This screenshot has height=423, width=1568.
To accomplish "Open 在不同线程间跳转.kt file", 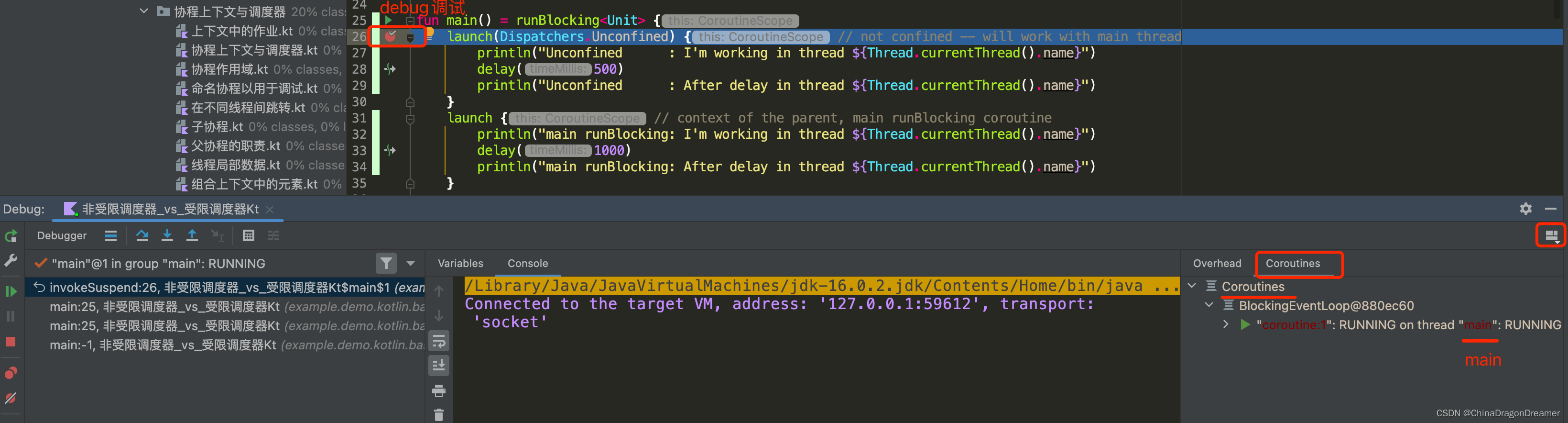I will pyautogui.click(x=248, y=107).
